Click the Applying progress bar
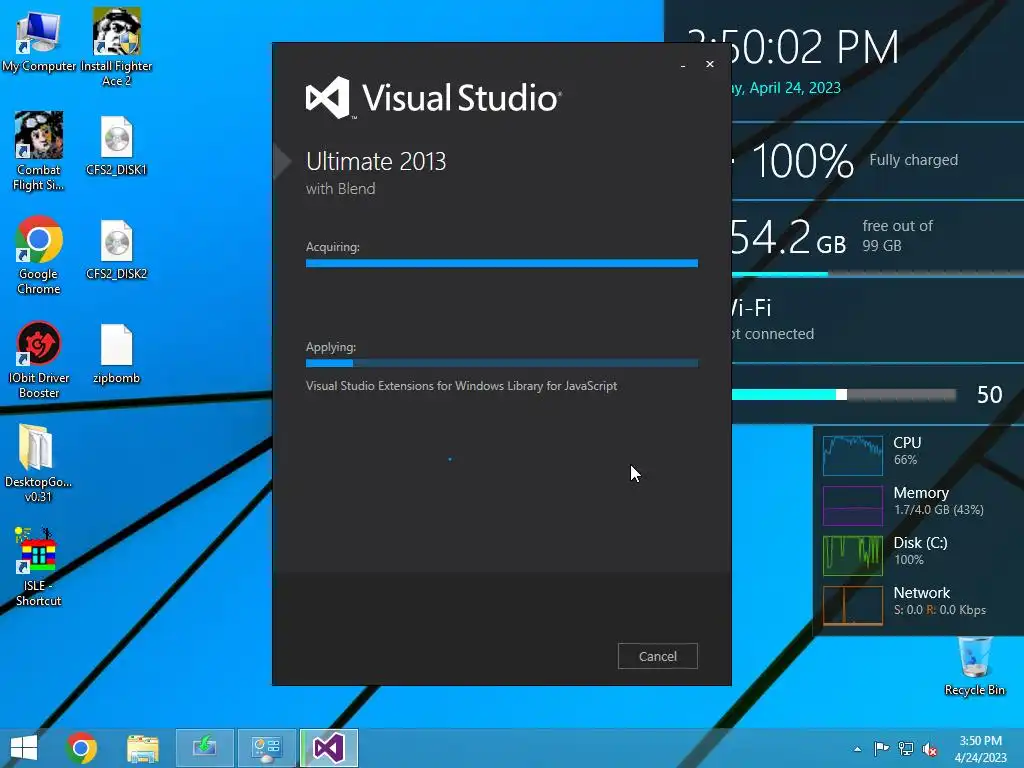Viewport: 1024px width, 768px height. [502, 363]
